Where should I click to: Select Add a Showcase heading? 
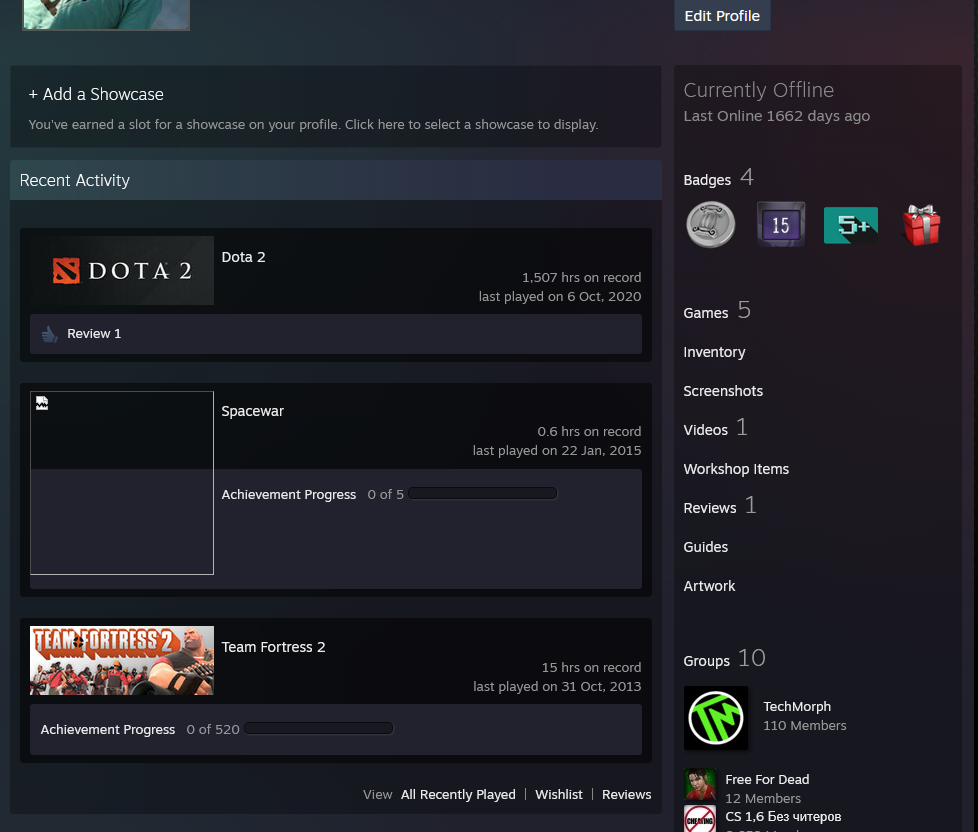(x=96, y=94)
